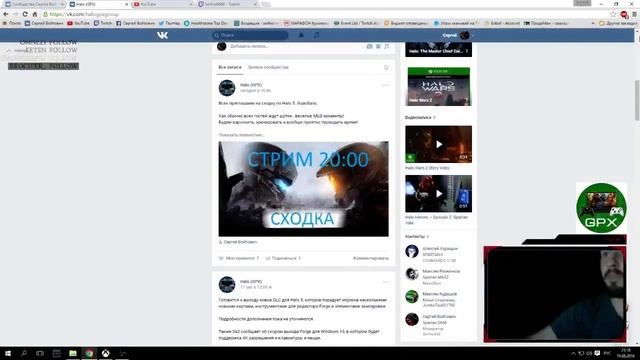Image resolution: width=640 pixels, height=360 pixels.
Task: Click browser back arrow
Action: 6,14
